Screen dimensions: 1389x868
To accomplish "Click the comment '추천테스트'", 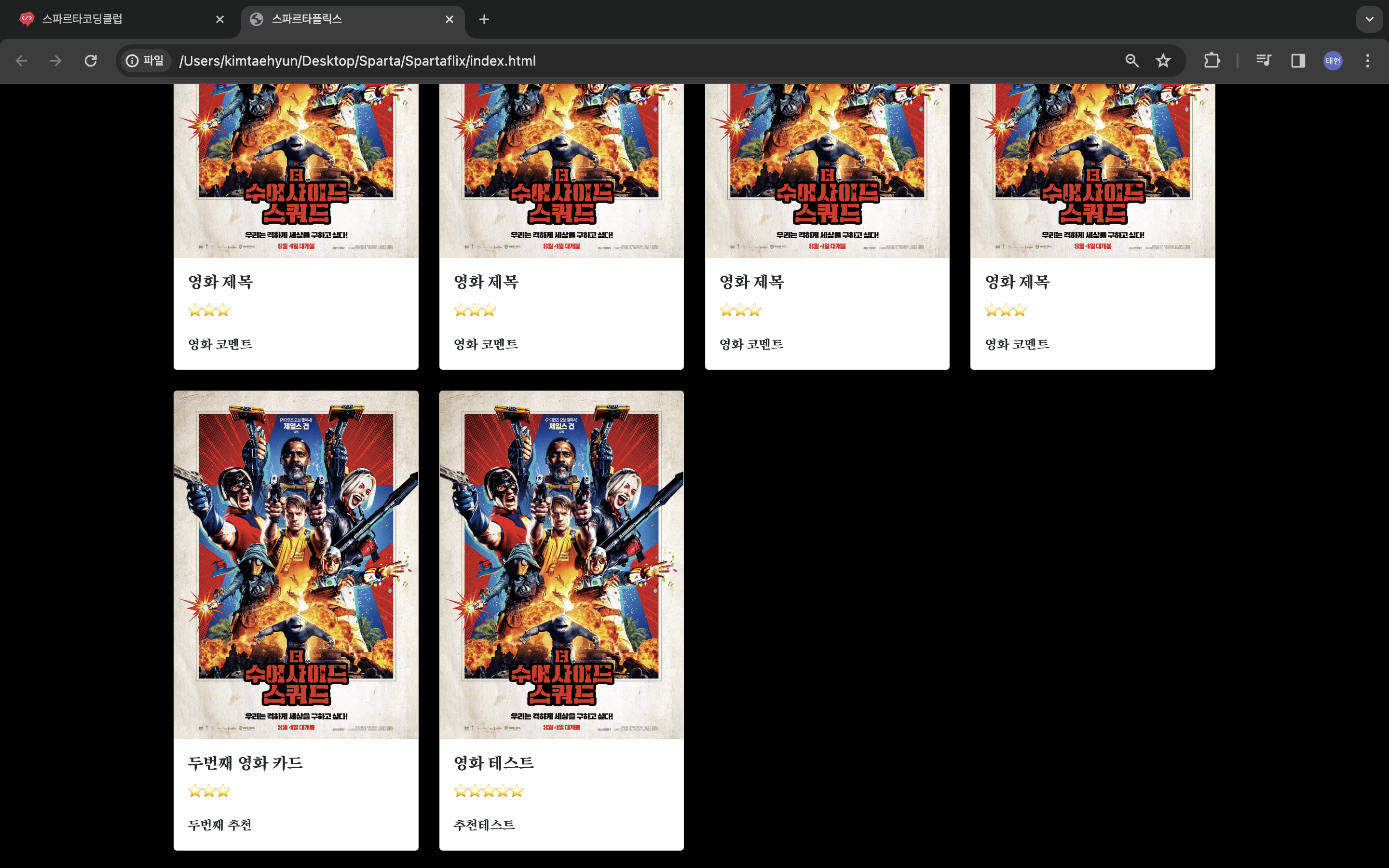I will coord(484,825).
